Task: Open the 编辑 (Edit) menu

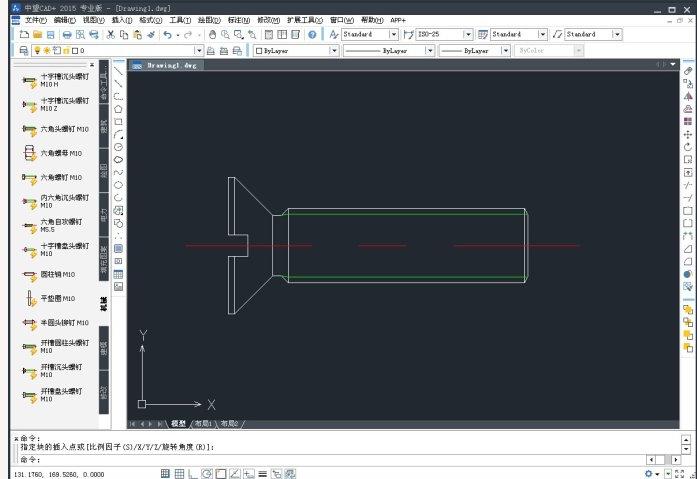Action: point(64,20)
